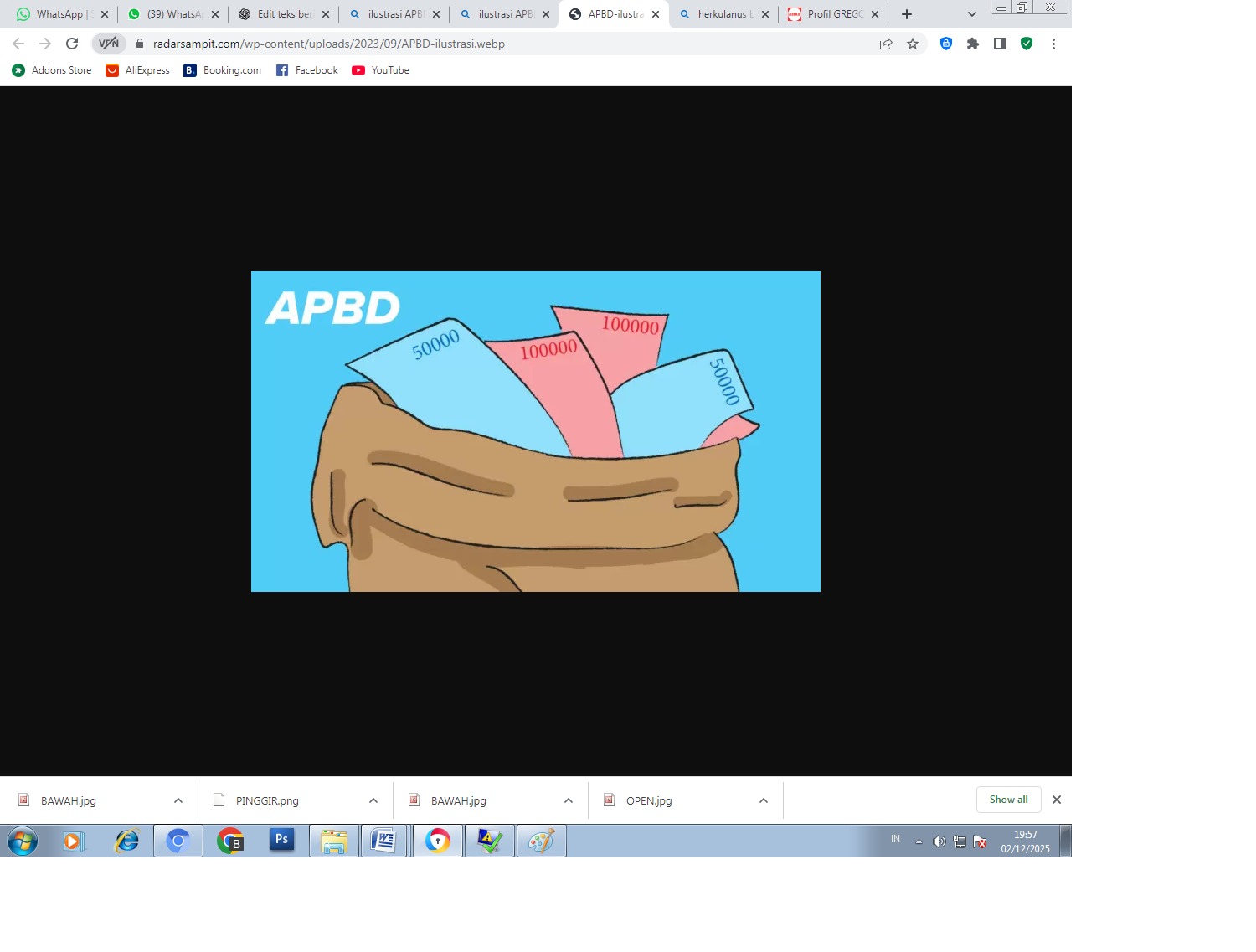This screenshot has height=952, width=1256.
Task: Open the volume control in system tray
Action: (939, 841)
